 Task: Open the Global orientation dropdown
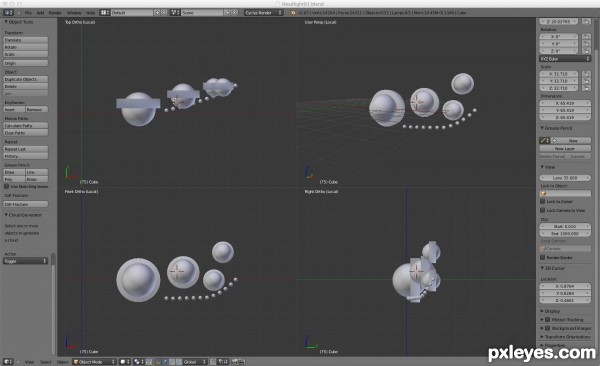pyautogui.click(x=195, y=361)
